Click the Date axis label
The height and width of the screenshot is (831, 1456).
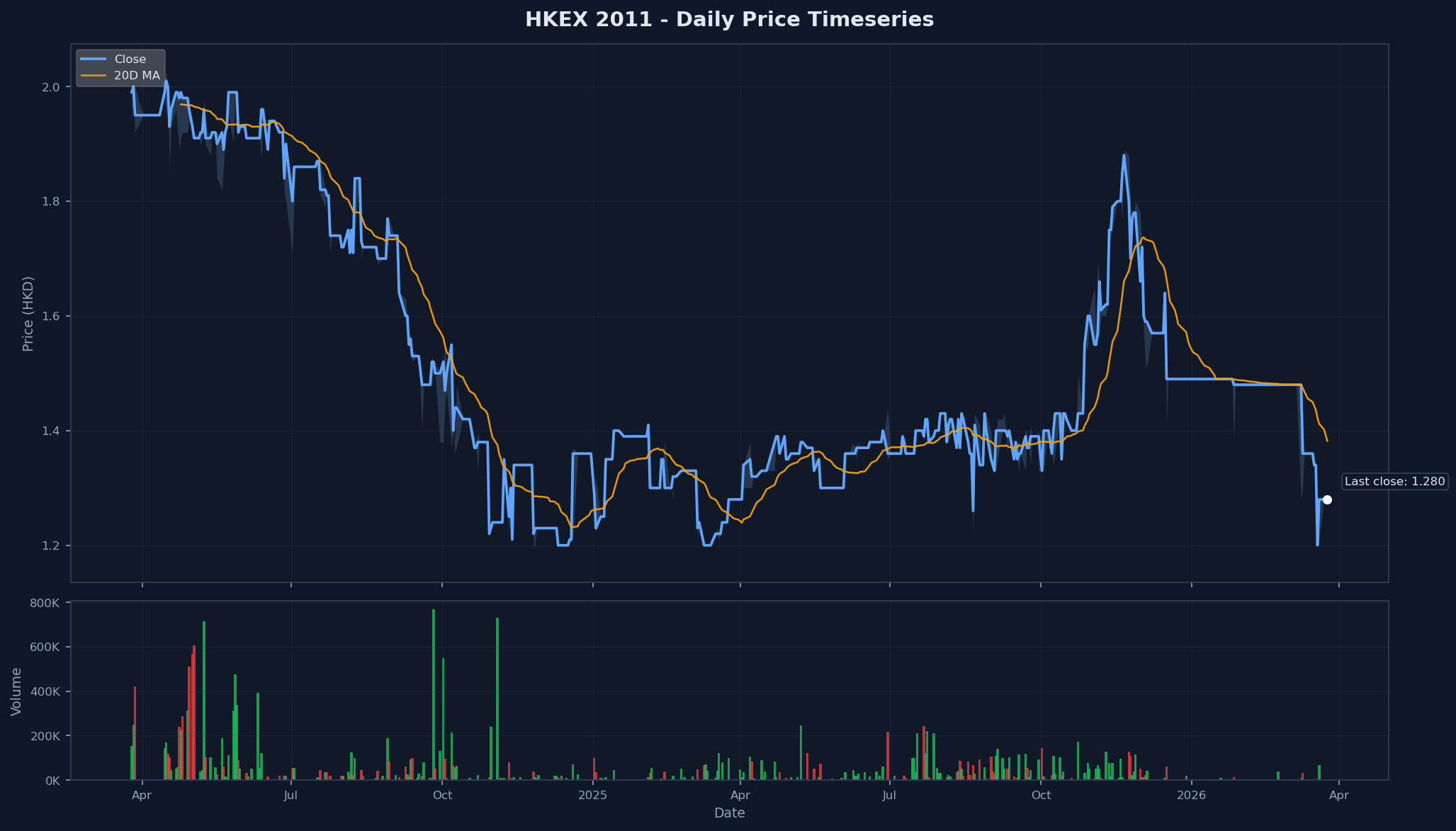pyautogui.click(x=729, y=813)
